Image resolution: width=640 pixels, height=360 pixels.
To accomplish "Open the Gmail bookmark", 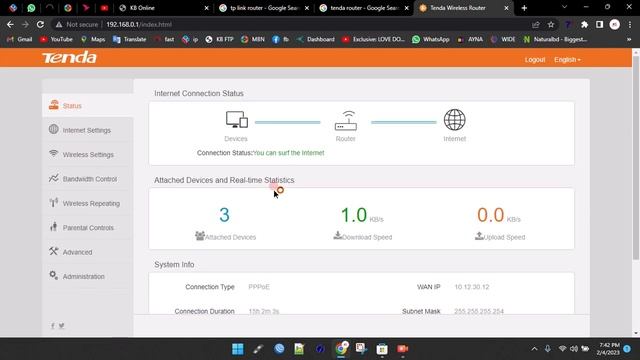I will point(20,39).
